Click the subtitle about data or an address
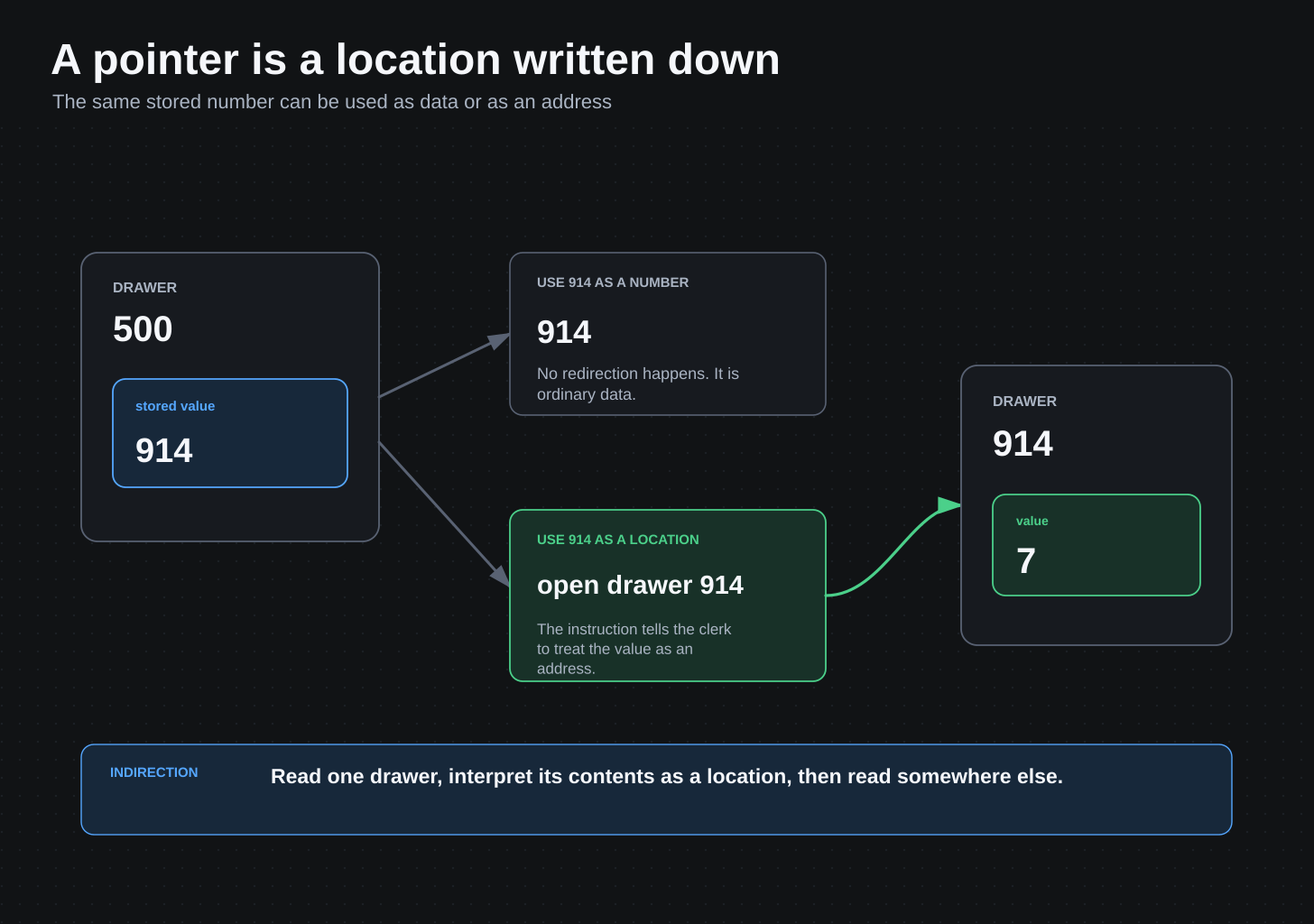 pyautogui.click(x=332, y=102)
